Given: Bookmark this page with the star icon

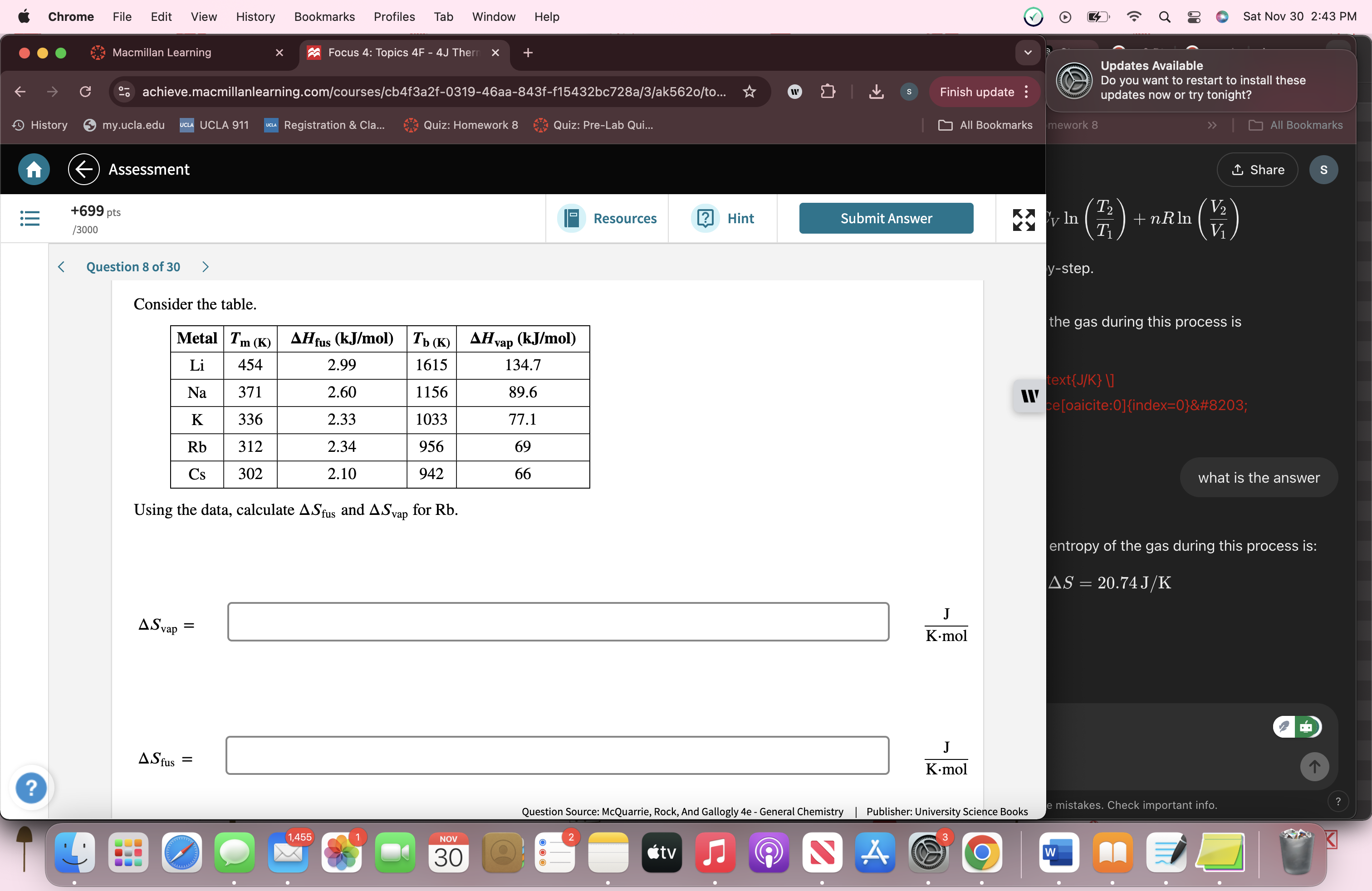Looking at the screenshot, I should 750,92.
